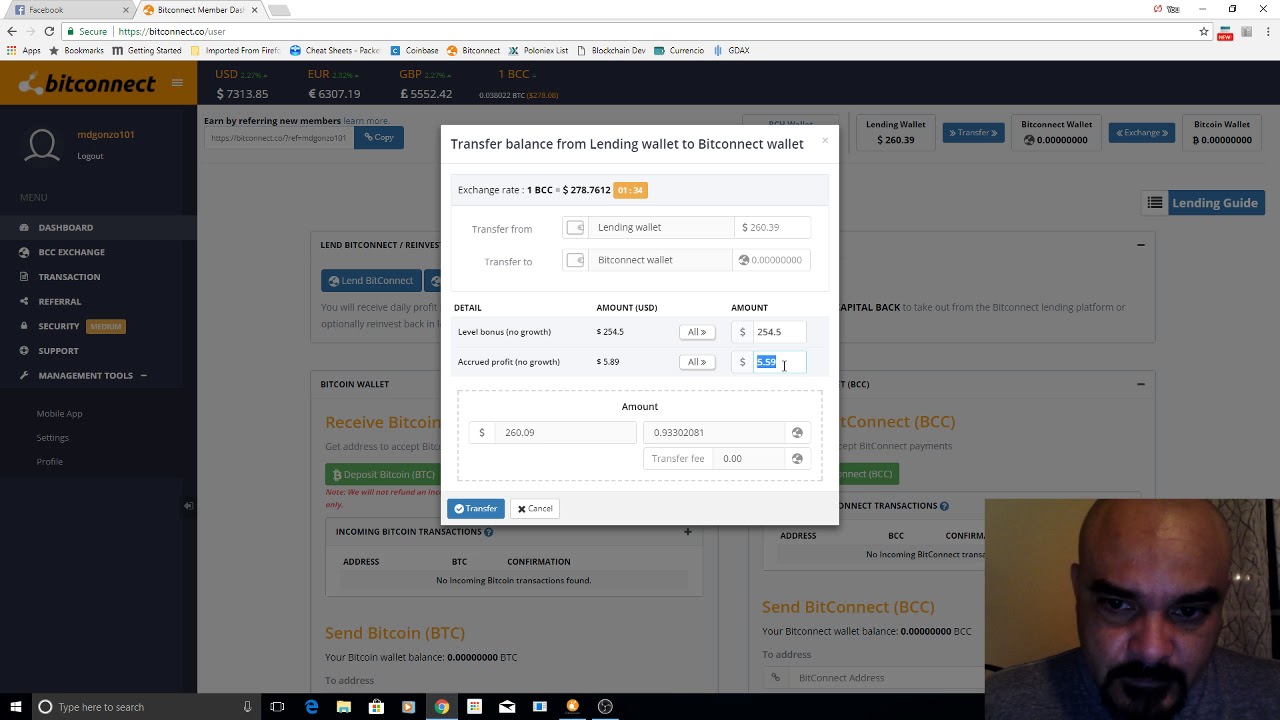Collapse the Lend BitConnect panel
Screen dimensions: 1280x720
tap(1140, 244)
